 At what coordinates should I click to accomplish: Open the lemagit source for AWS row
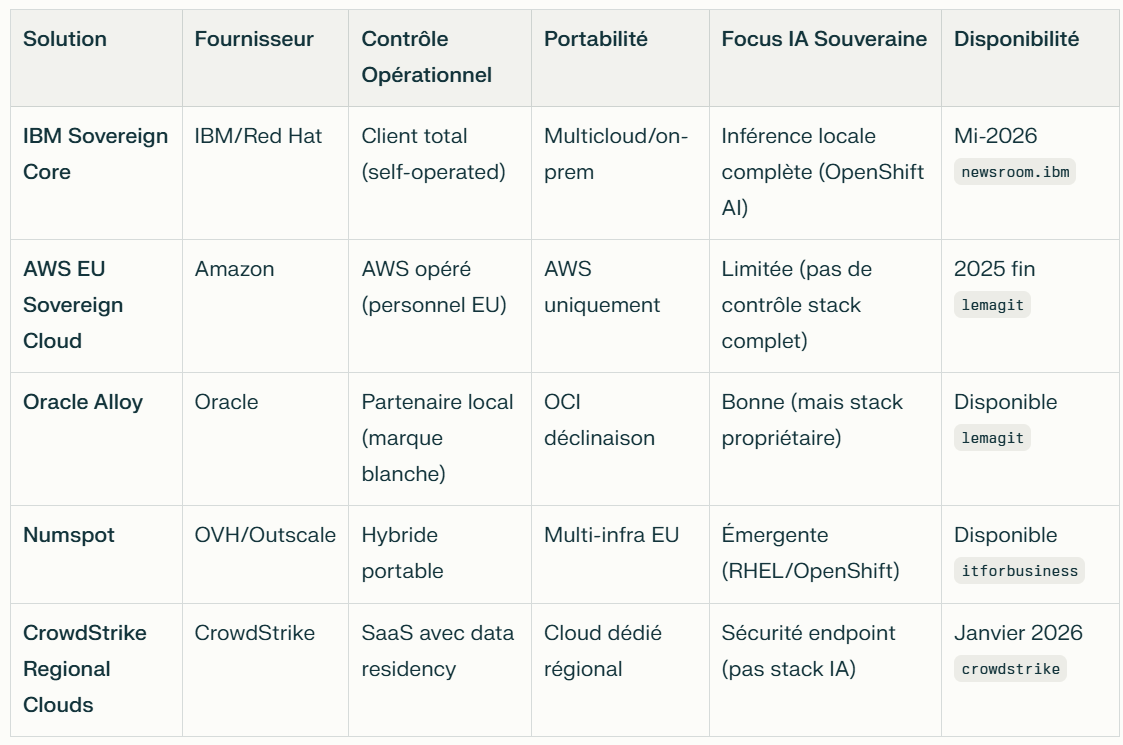(x=992, y=305)
